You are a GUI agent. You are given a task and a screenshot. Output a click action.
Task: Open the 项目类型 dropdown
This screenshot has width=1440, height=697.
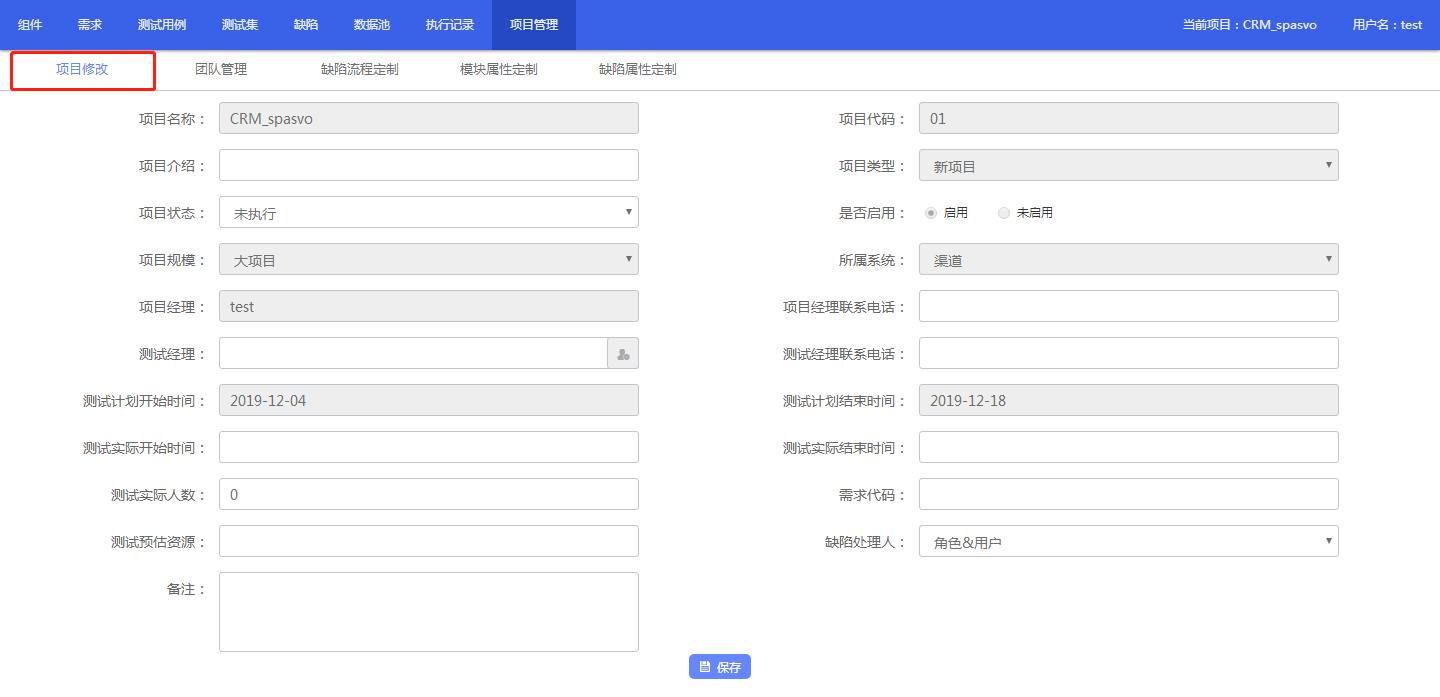1128,166
